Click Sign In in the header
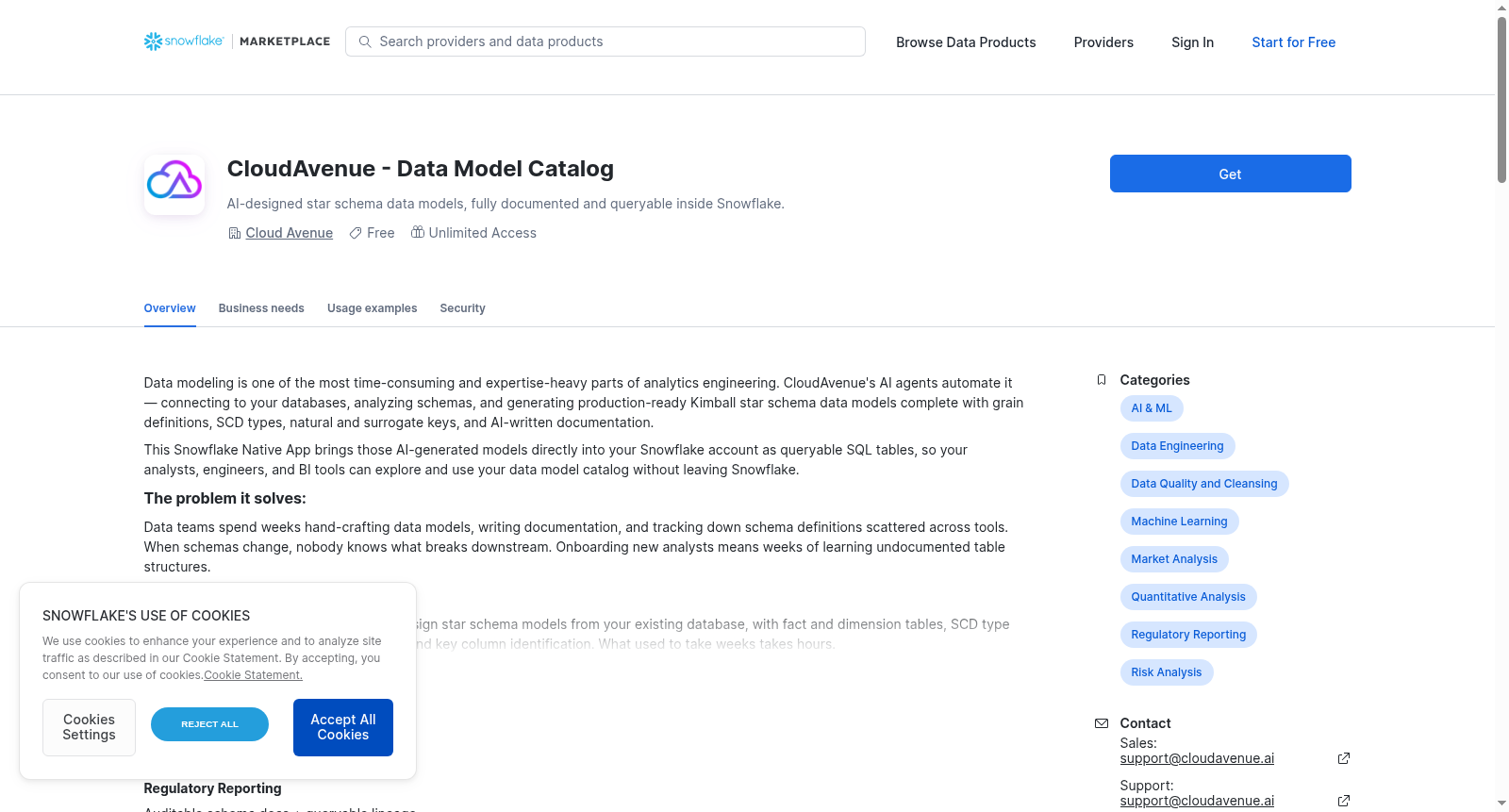Viewport: 1509px width, 812px height. 1192,42
